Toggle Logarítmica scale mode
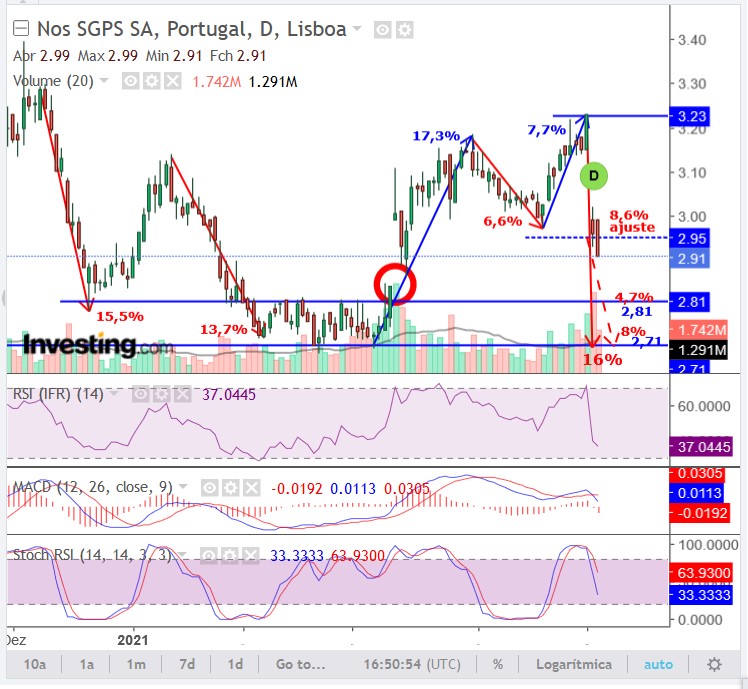748x689 pixels. click(573, 664)
